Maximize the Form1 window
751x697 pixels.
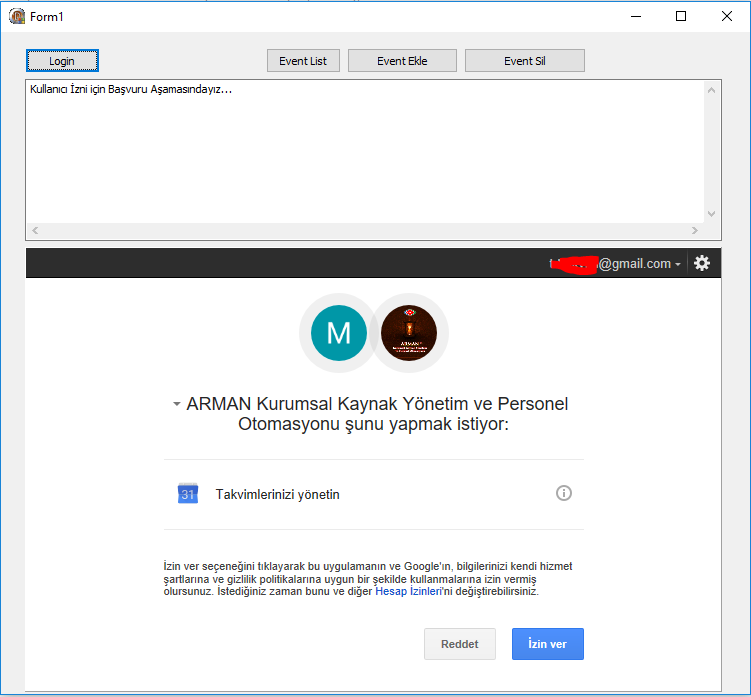[681, 16]
